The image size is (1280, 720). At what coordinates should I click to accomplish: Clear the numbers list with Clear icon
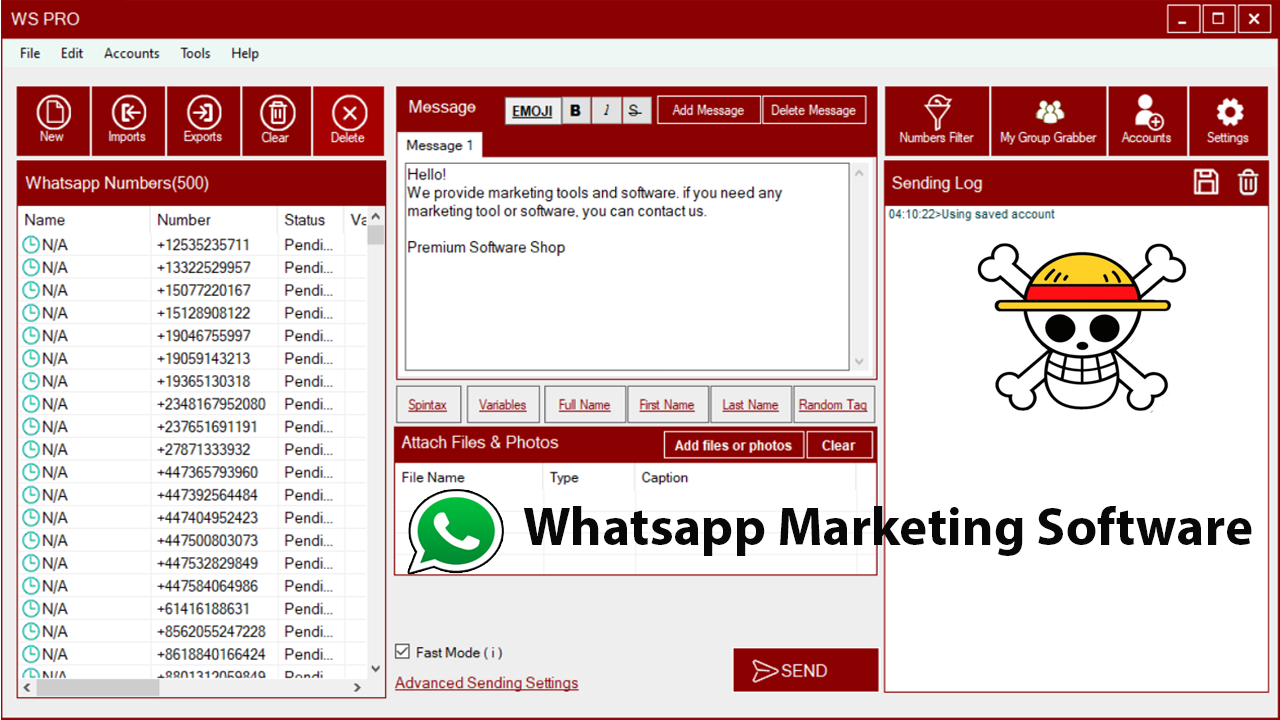click(276, 120)
